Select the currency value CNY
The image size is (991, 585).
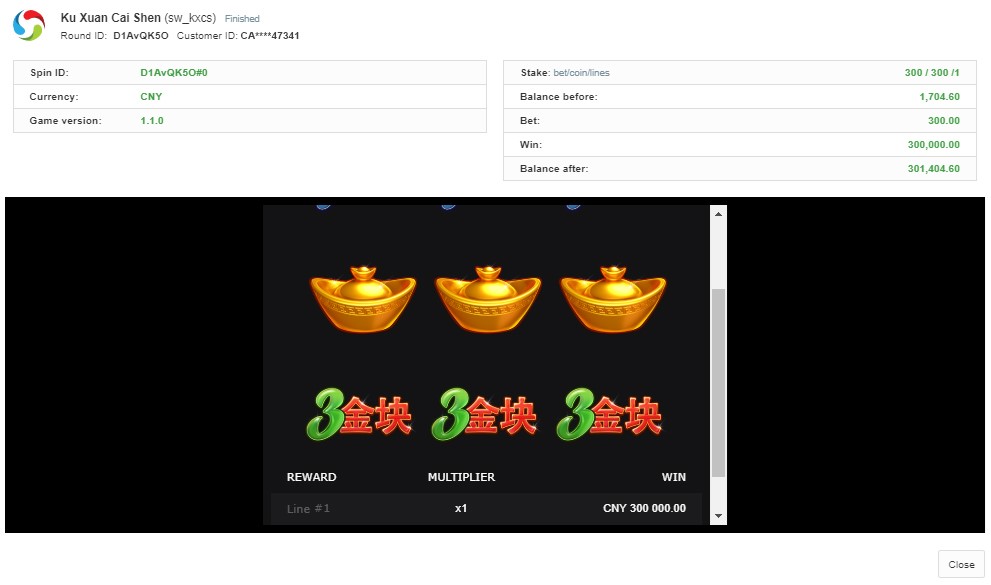click(151, 97)
